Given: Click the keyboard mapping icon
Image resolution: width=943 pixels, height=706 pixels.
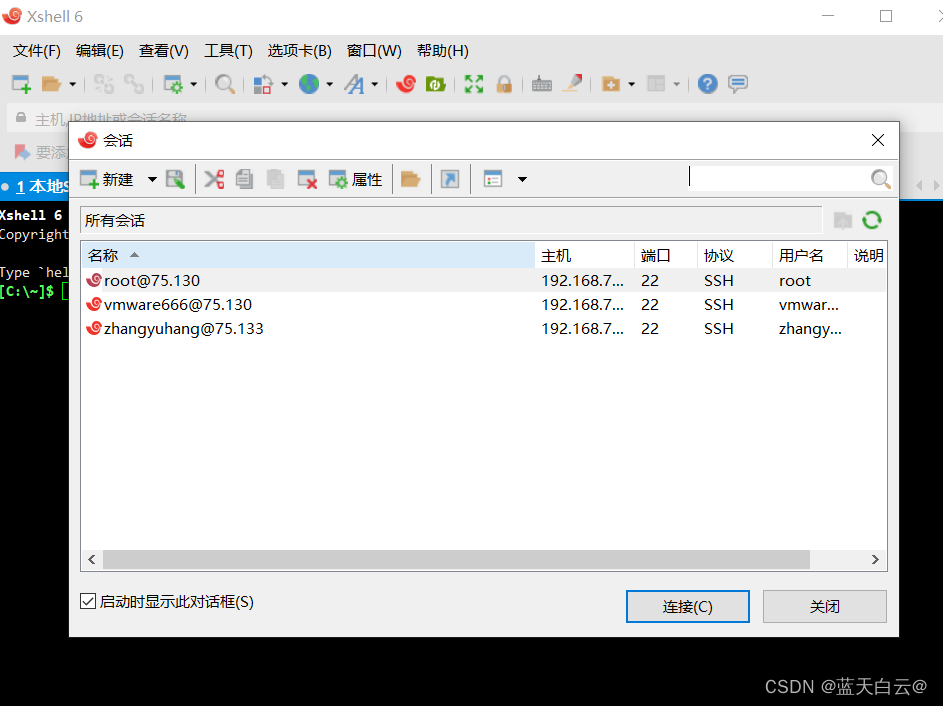Looking at the screenshot, I should coord(541,84).
